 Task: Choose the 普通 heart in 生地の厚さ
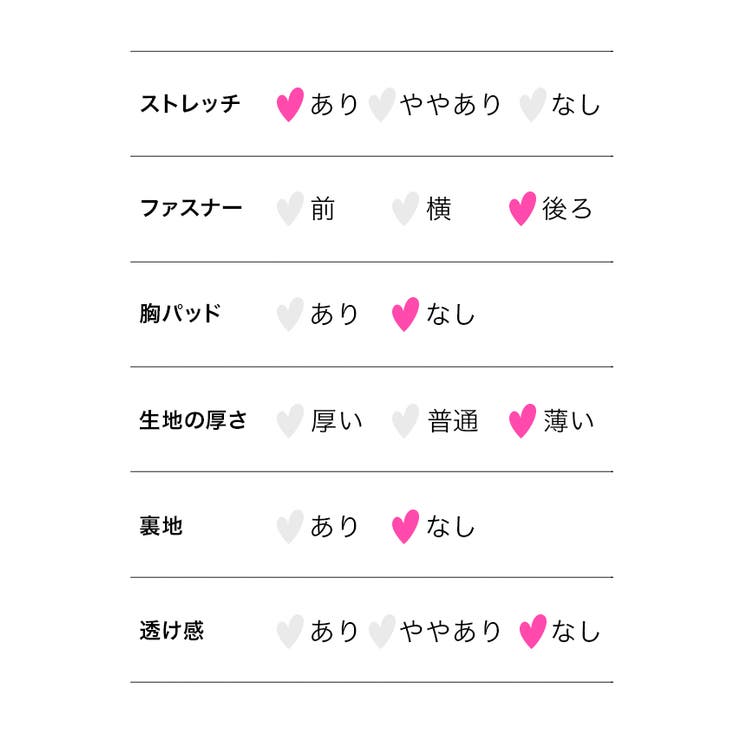tap(404, 420)
